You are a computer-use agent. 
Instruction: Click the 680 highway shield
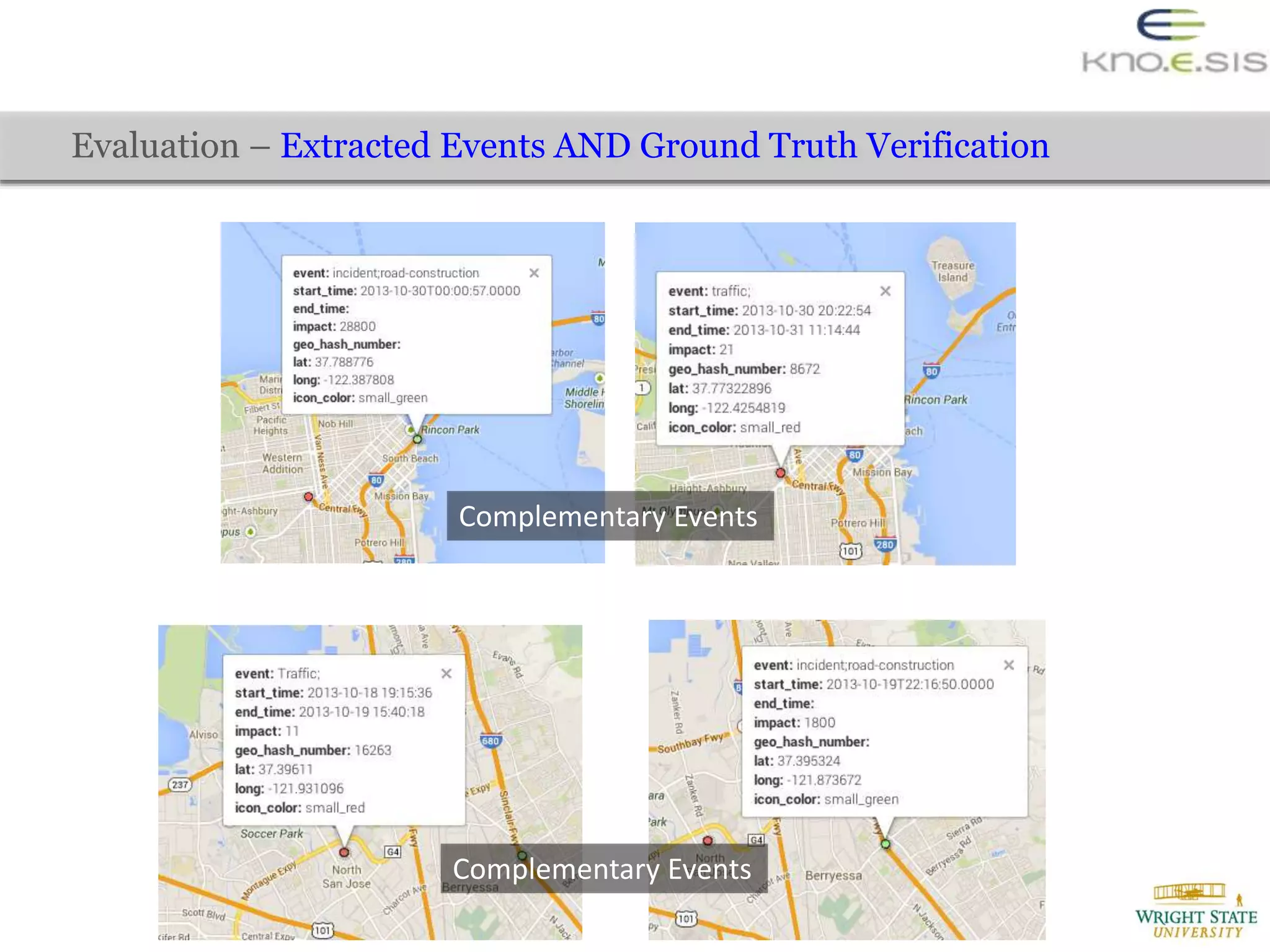[491, 741]
